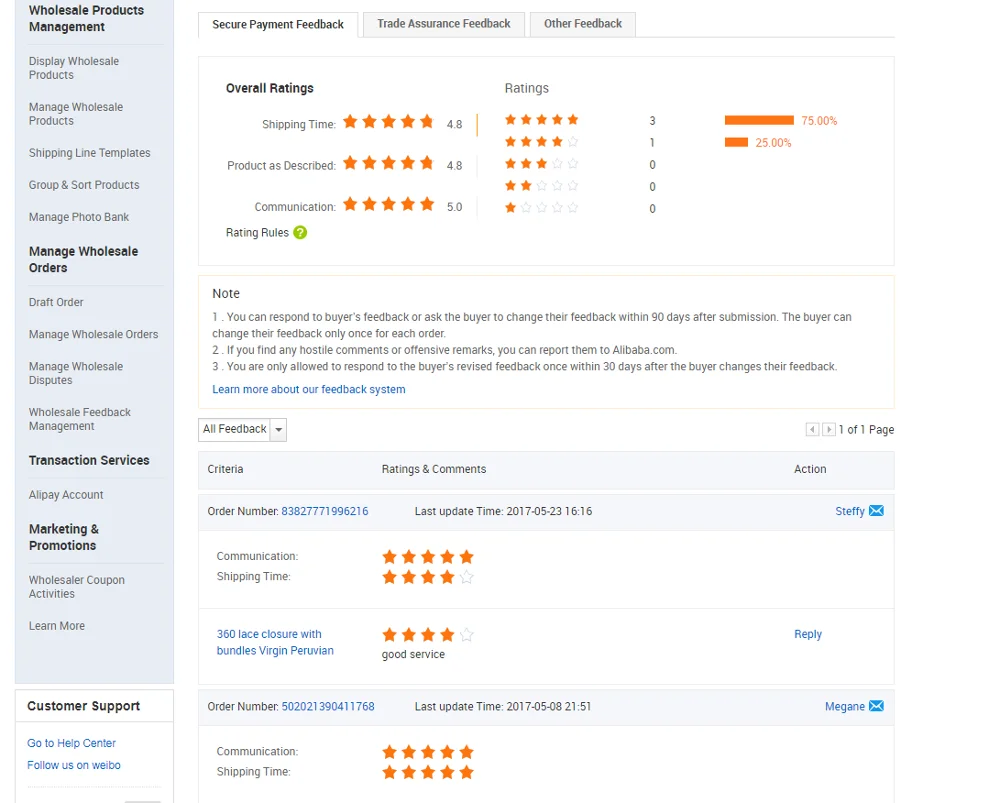Go to Help Center link
The image size is (1000, 803).
pyautogui.click(x=72, y=743)
